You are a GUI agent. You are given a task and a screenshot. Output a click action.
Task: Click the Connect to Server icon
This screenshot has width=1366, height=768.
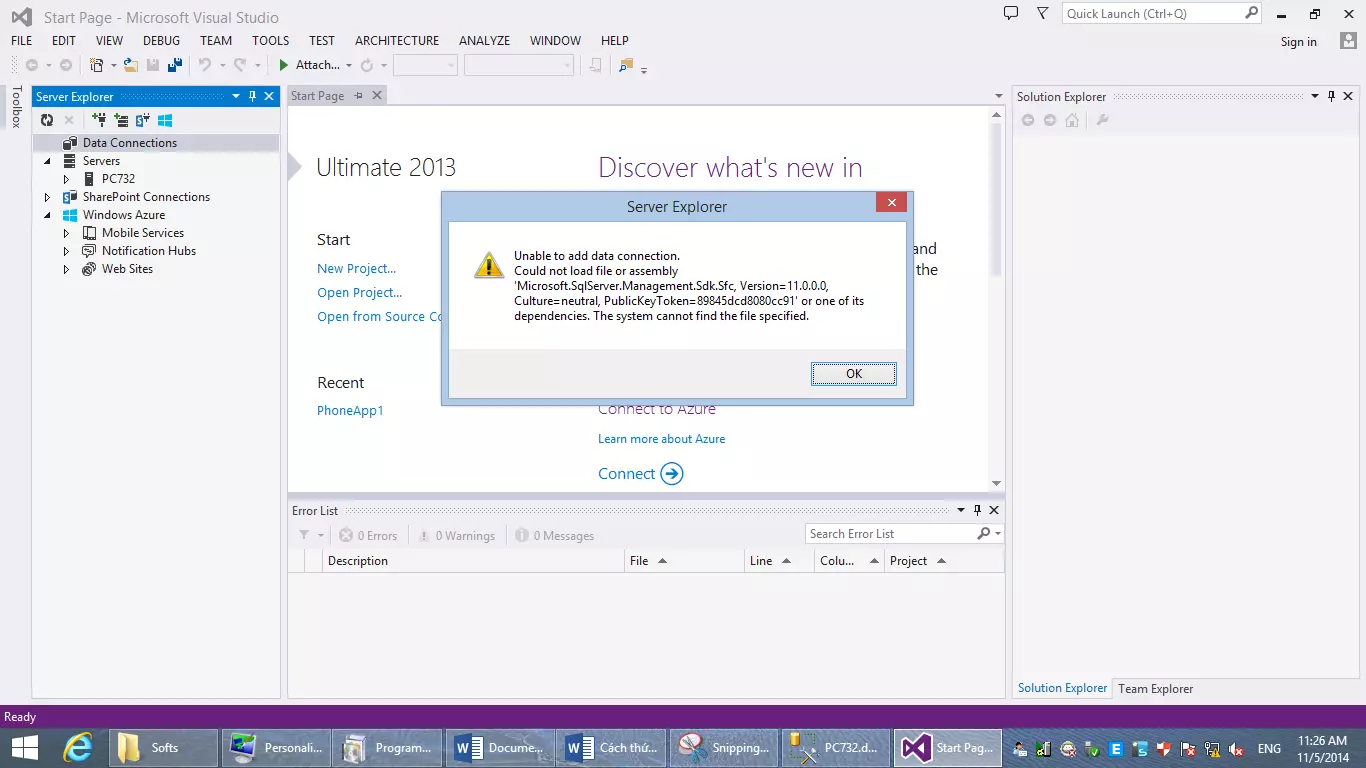click(121, 120)
